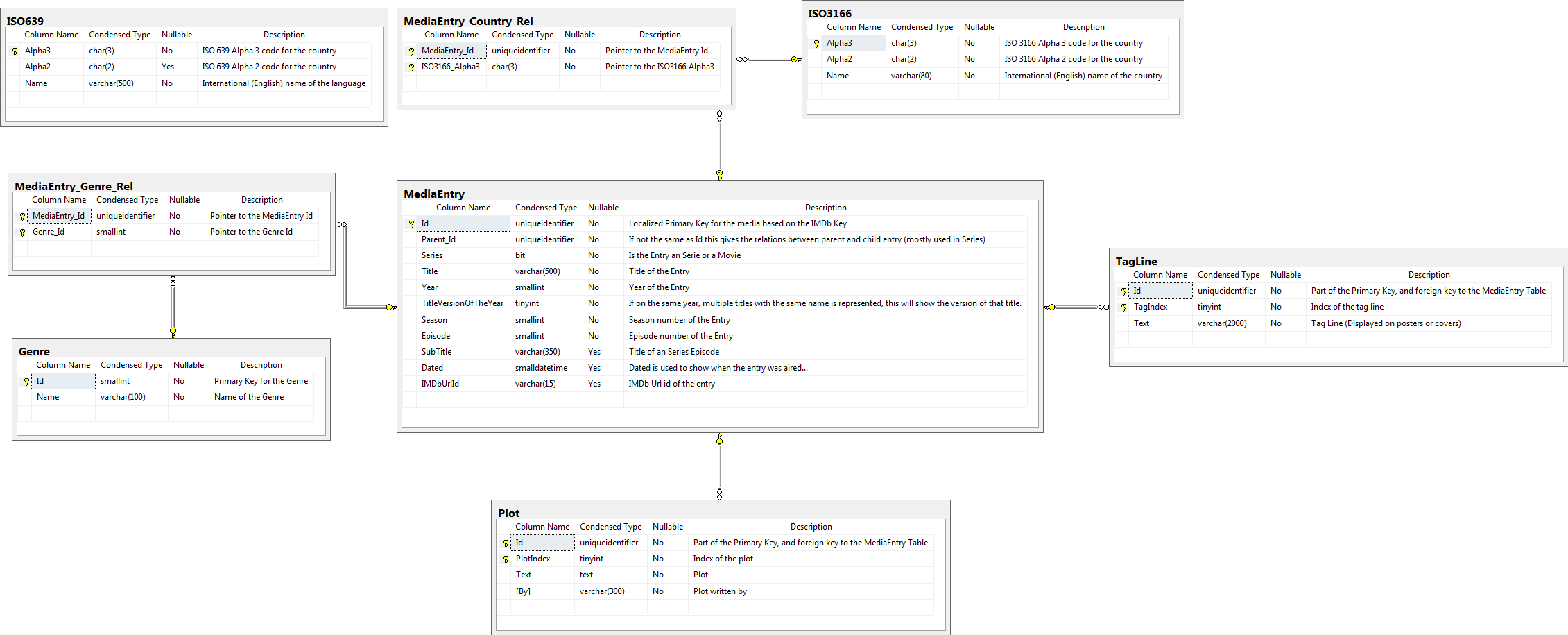Select the [By] column in Plot table
Screen dimensions: 1568x635
[523, 591]
